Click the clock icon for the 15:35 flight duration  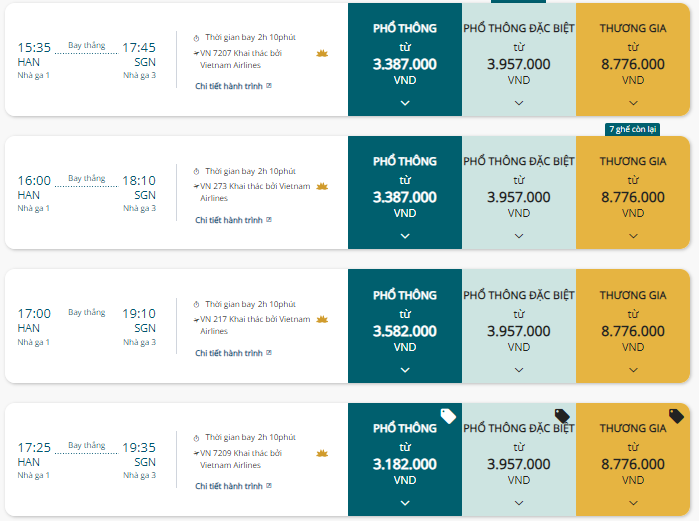click(x=196, y=38)
